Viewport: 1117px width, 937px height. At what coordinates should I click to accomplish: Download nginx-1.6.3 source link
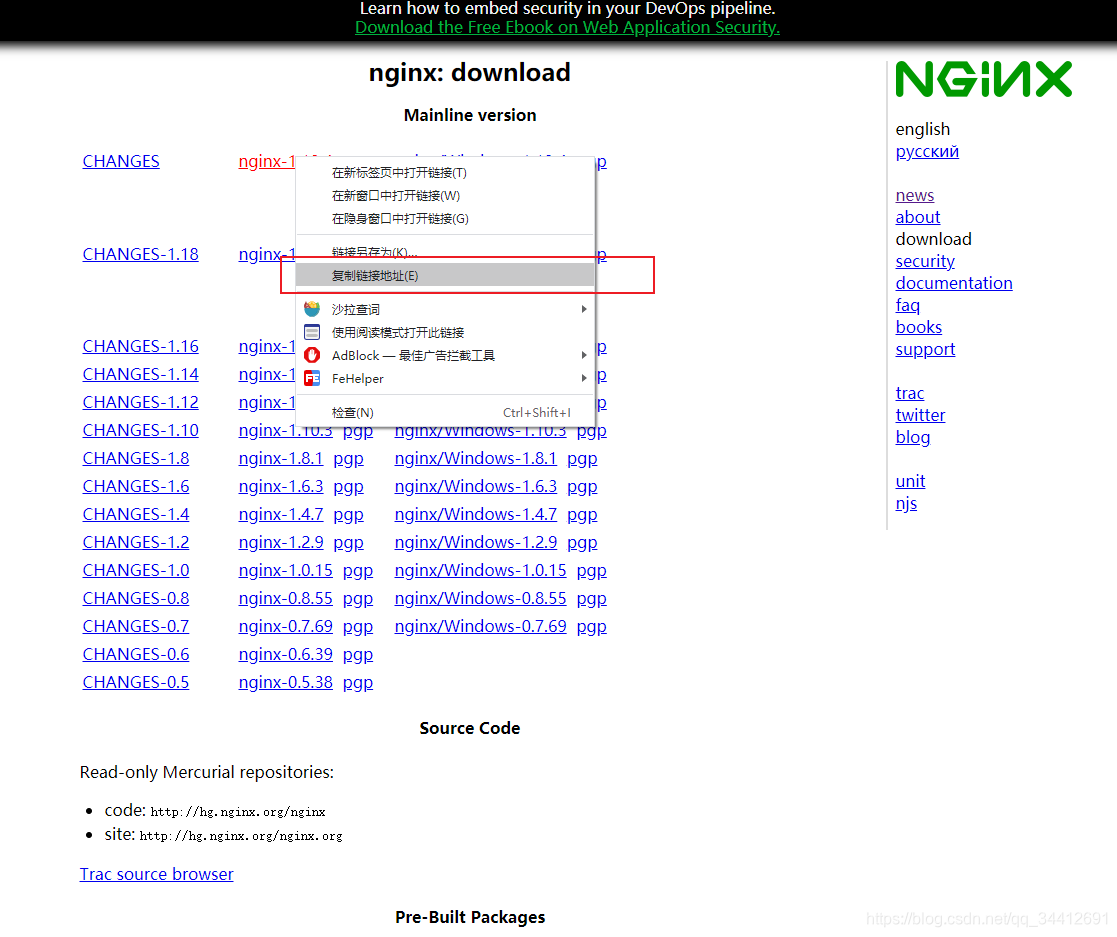[x=281, y=486]
